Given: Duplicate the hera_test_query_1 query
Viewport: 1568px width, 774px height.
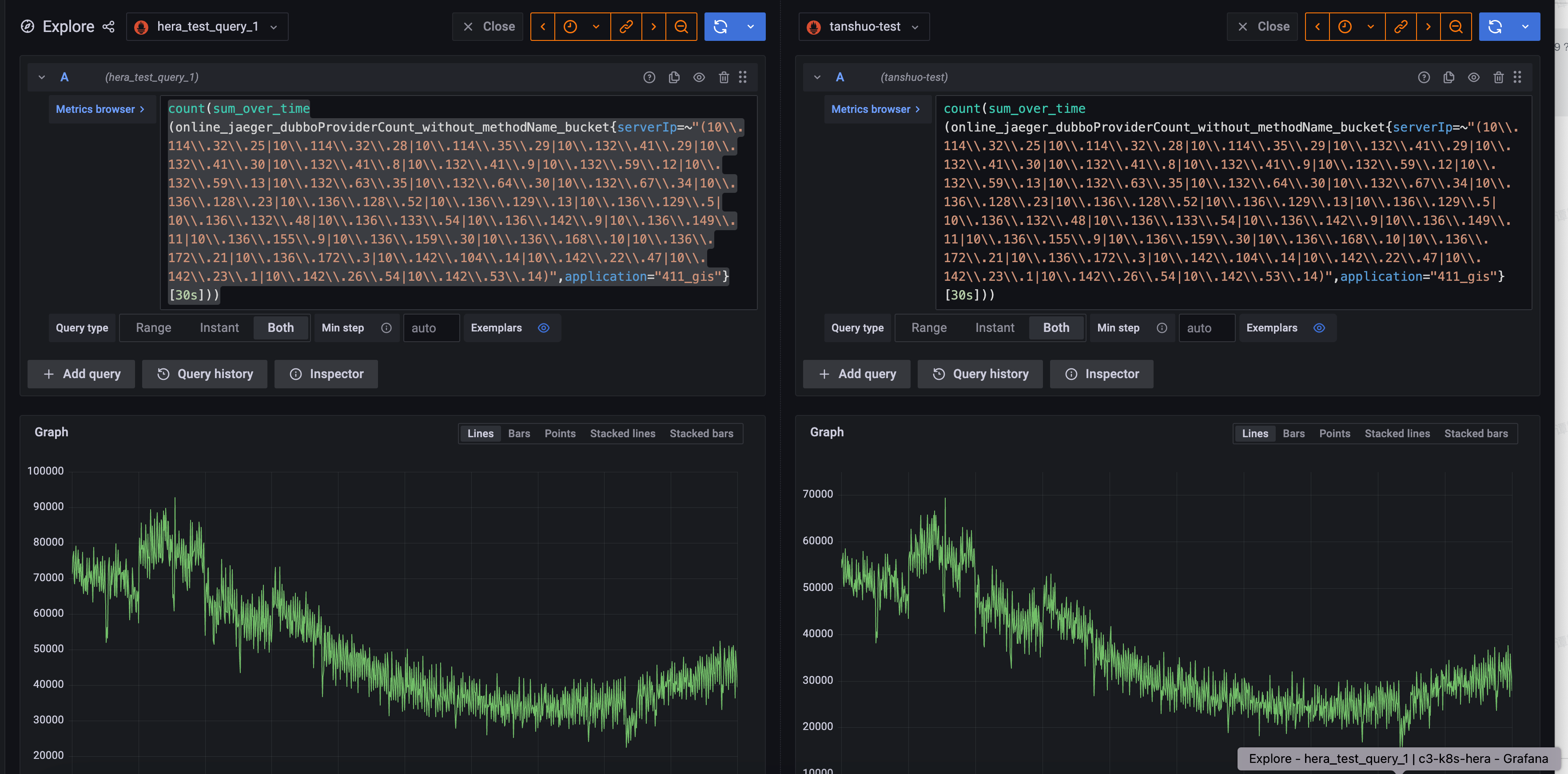Looking at the screenshot, I should [x=674, y=77].
